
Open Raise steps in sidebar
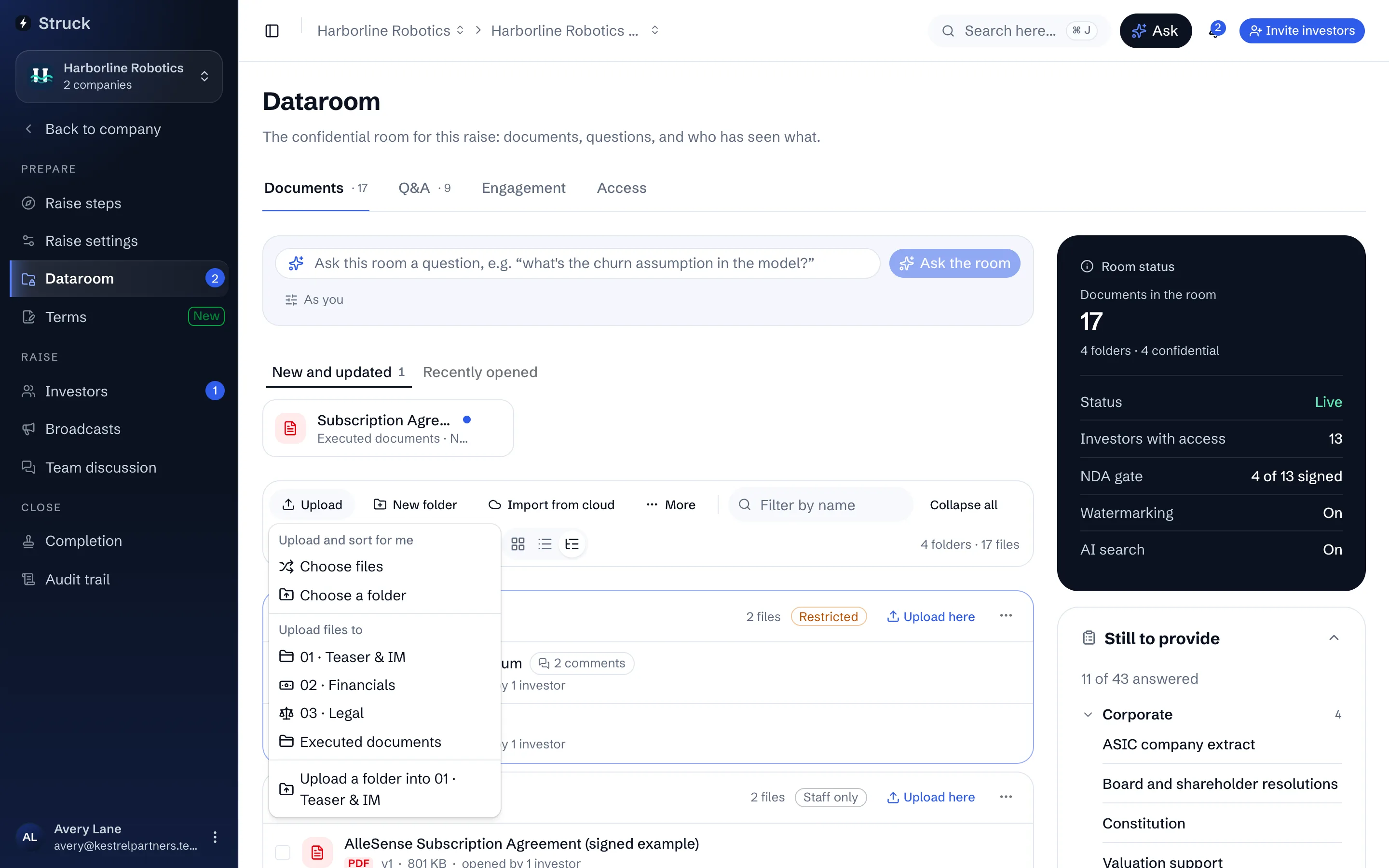pyautogui.click(x=119, y=203)
